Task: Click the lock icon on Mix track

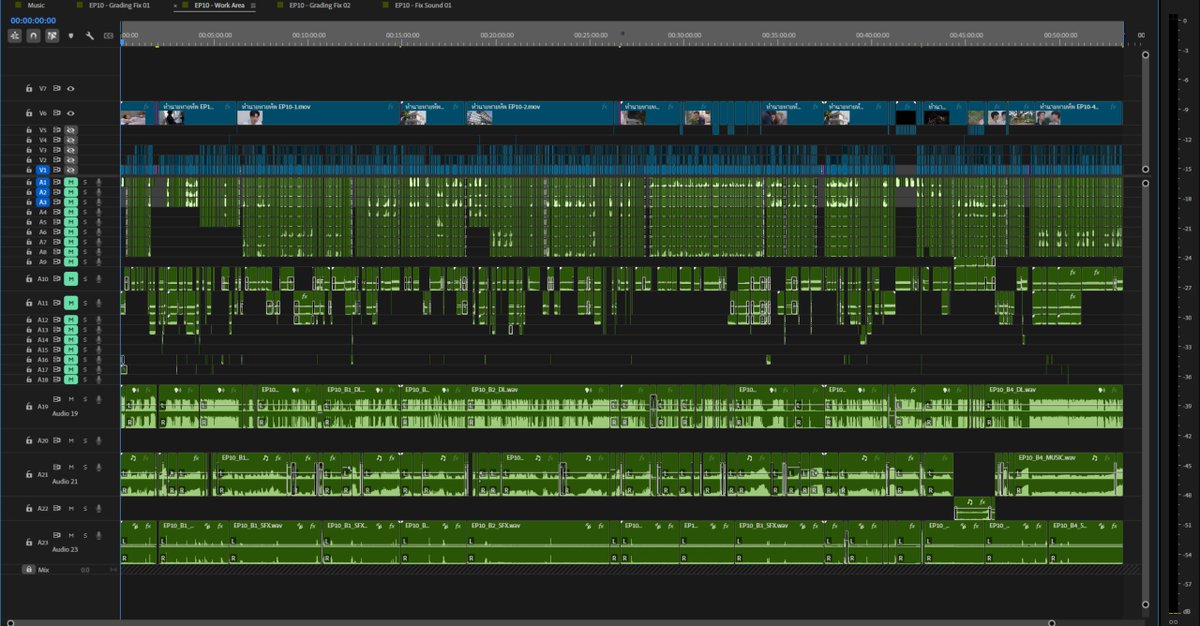Action: [x=28, y=569]
